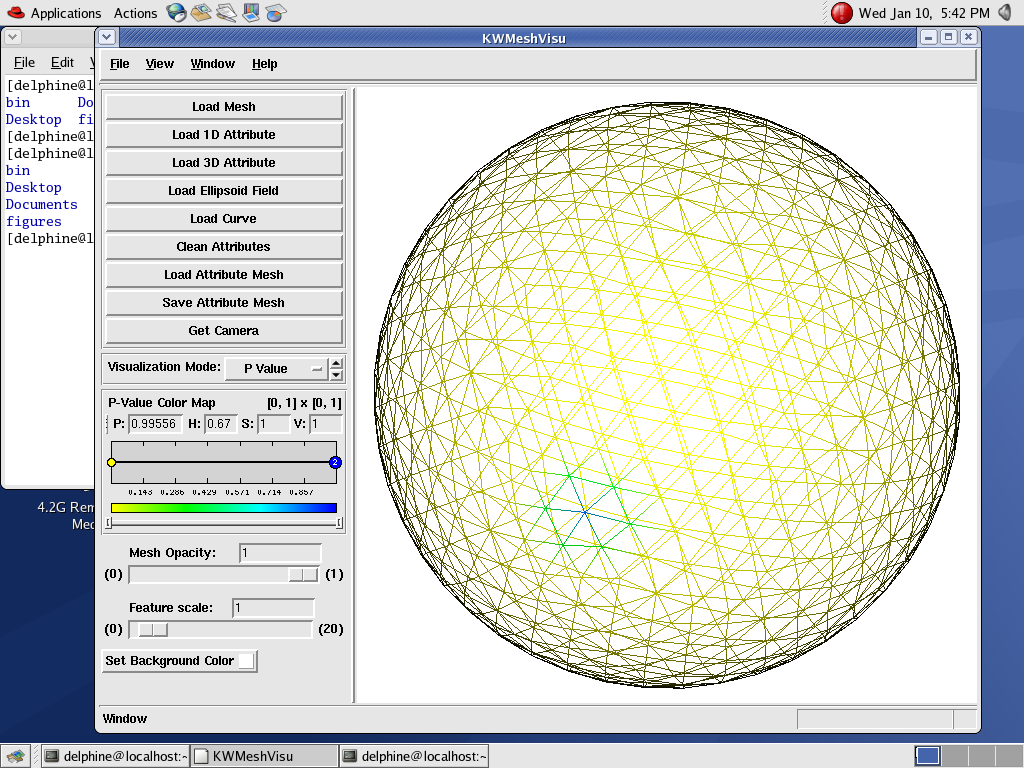Image resolution: width=1024 pixels, height=768 pixels.
Task: Click the Feature scale value field
Action: point(273,608)
